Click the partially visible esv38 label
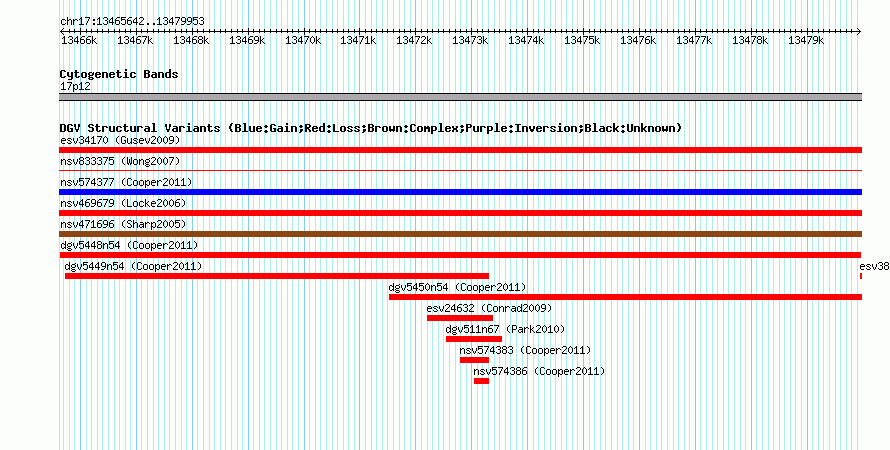This screenshot has height=450, width=890. (x=875, y=266)
